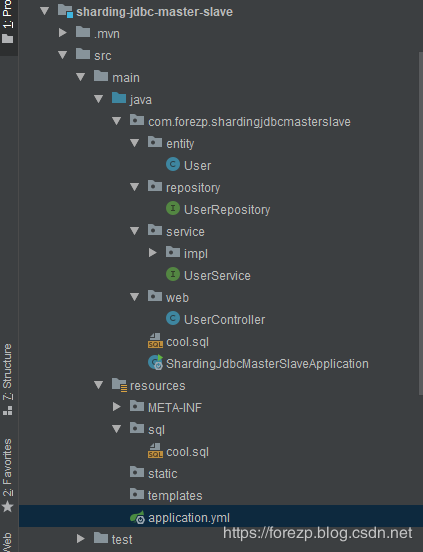Select the static folder label
Screen dimensions: 423x552
(x=163, y=473)
